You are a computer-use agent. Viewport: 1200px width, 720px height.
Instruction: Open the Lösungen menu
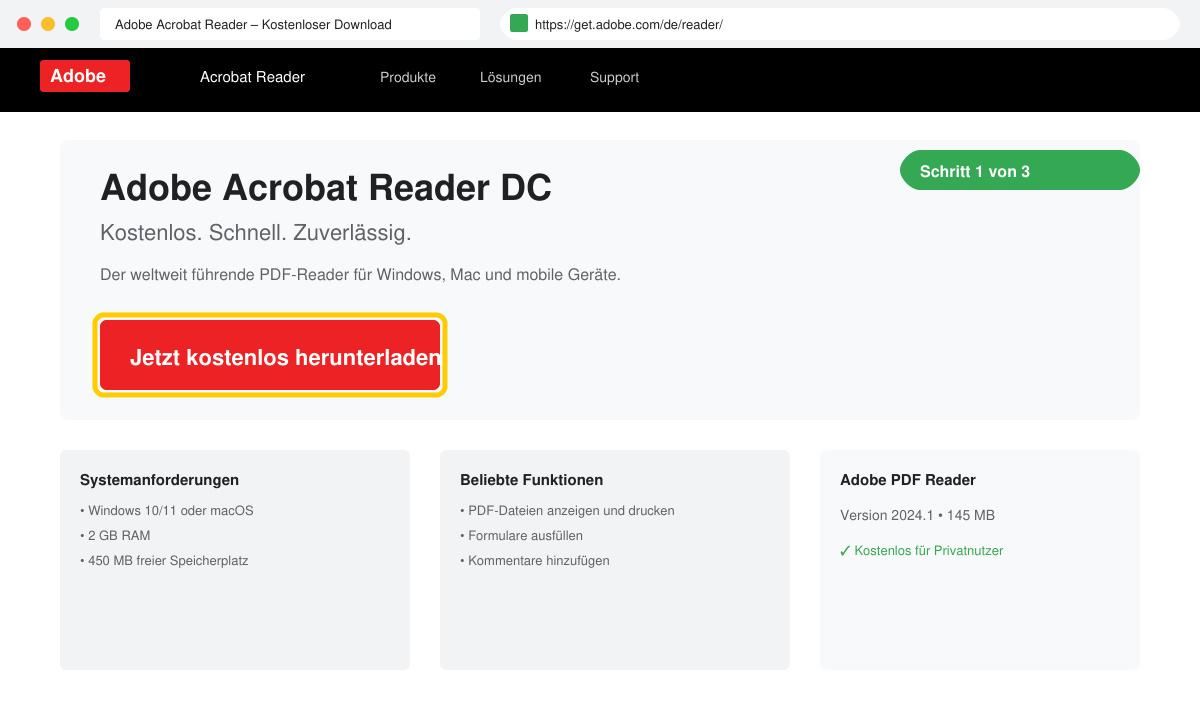pos(510,77)
